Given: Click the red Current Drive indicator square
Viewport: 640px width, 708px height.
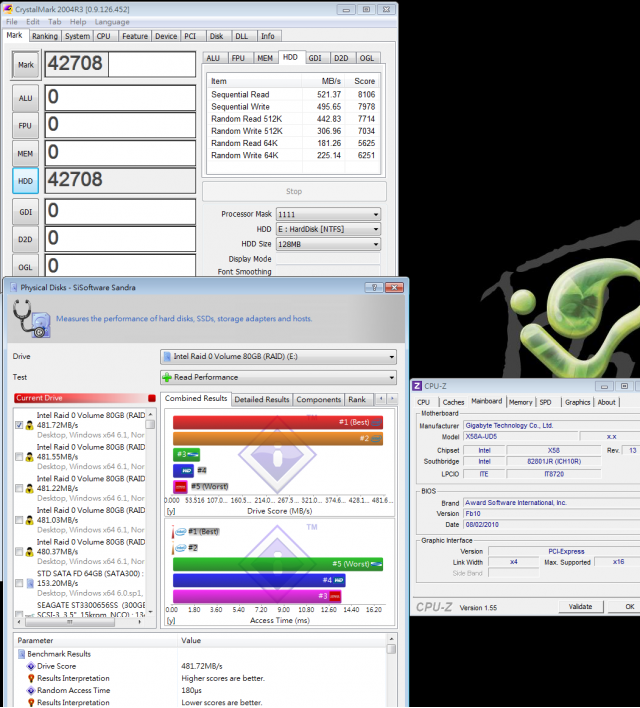Looking at the screenshot, I should [152, 398].
